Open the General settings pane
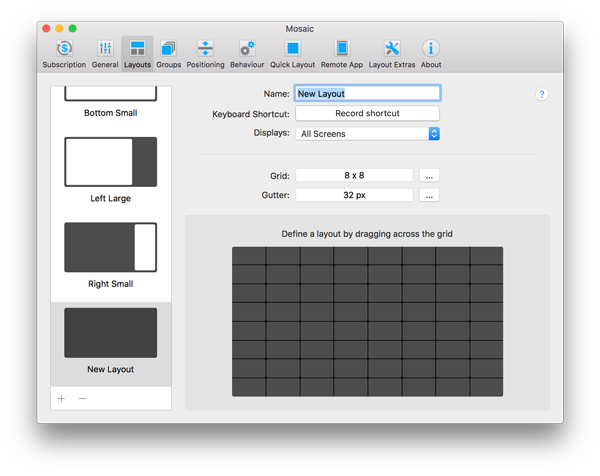The image size is (600, 476). point(105,52)
